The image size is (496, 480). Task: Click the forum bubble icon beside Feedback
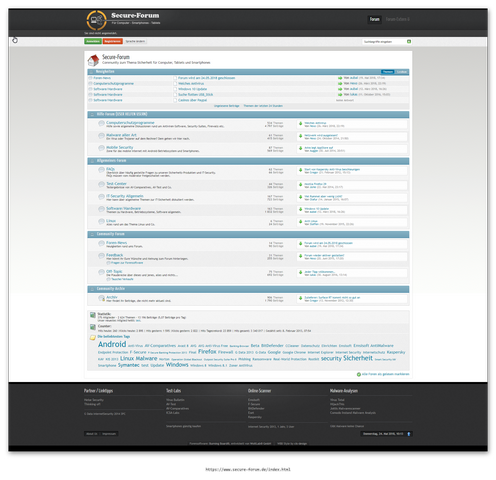pos(101,256)
